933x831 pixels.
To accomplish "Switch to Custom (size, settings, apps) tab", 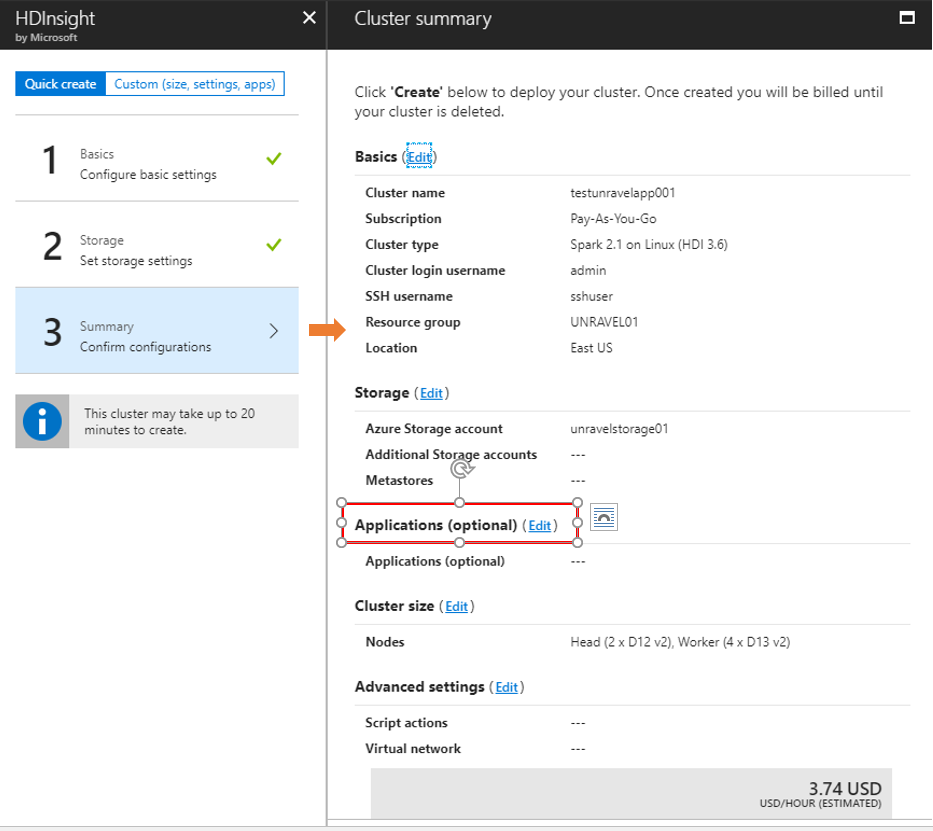I will [x=195, y=84].
